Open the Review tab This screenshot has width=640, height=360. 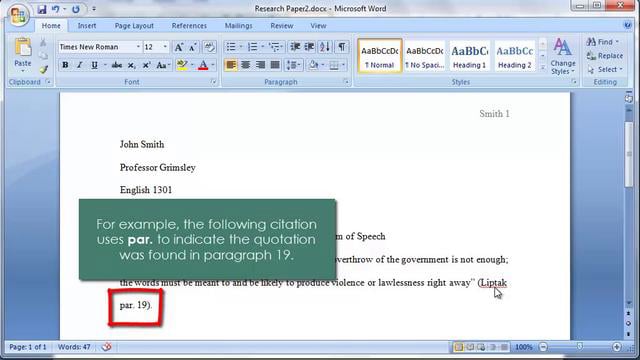point(282,26)
